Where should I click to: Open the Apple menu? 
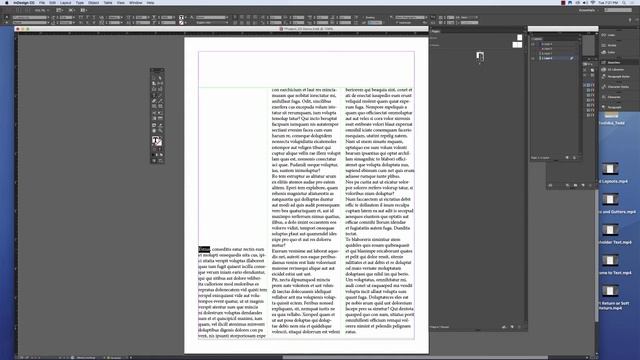pos(7,3)
